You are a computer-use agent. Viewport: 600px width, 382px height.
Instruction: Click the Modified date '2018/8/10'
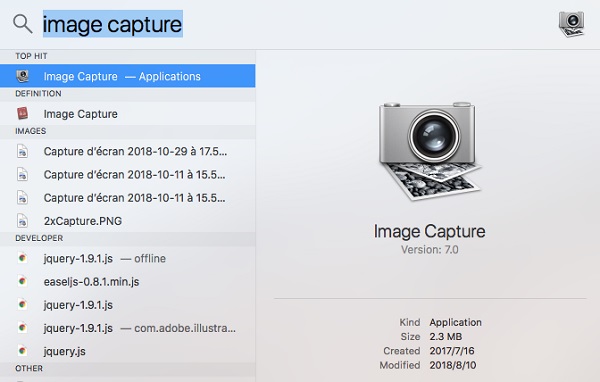click(x=453, y=365)
